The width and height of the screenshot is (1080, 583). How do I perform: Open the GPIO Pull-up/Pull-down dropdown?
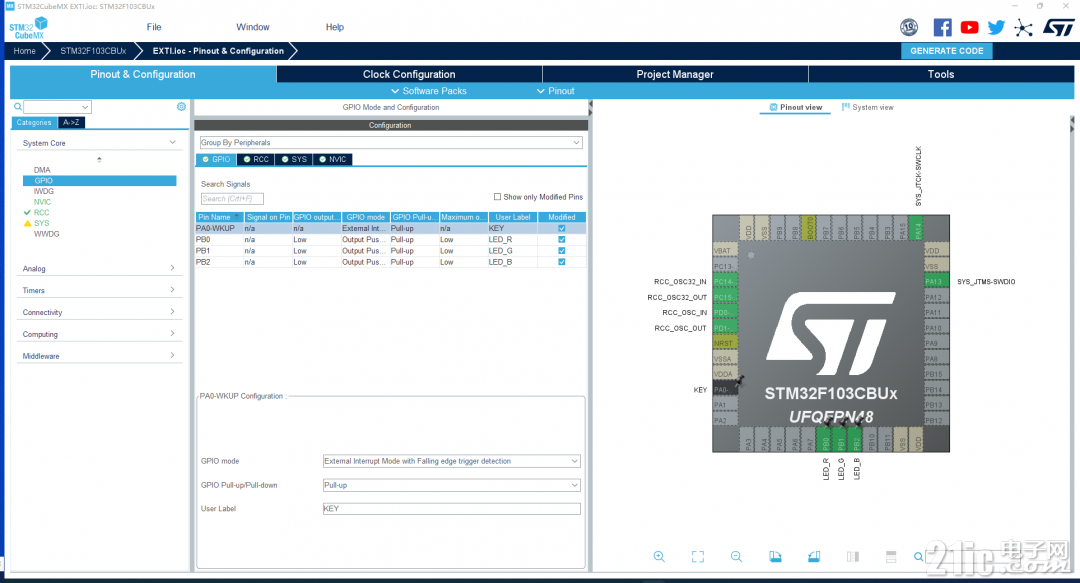(452, 485)
